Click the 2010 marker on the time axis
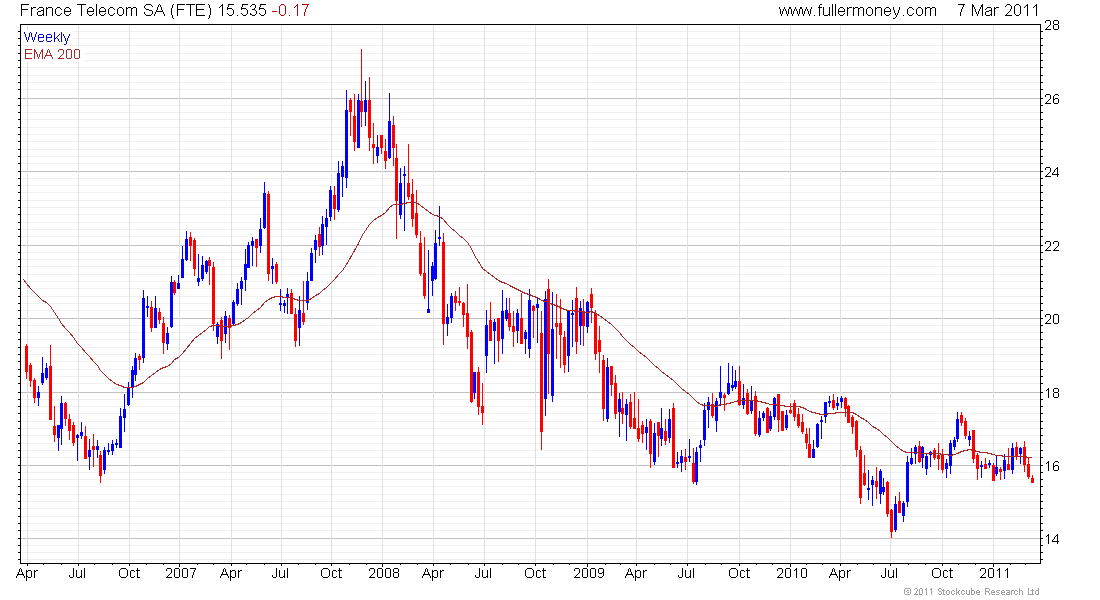This screenshot has width=1100, height=600. [791, 574]
